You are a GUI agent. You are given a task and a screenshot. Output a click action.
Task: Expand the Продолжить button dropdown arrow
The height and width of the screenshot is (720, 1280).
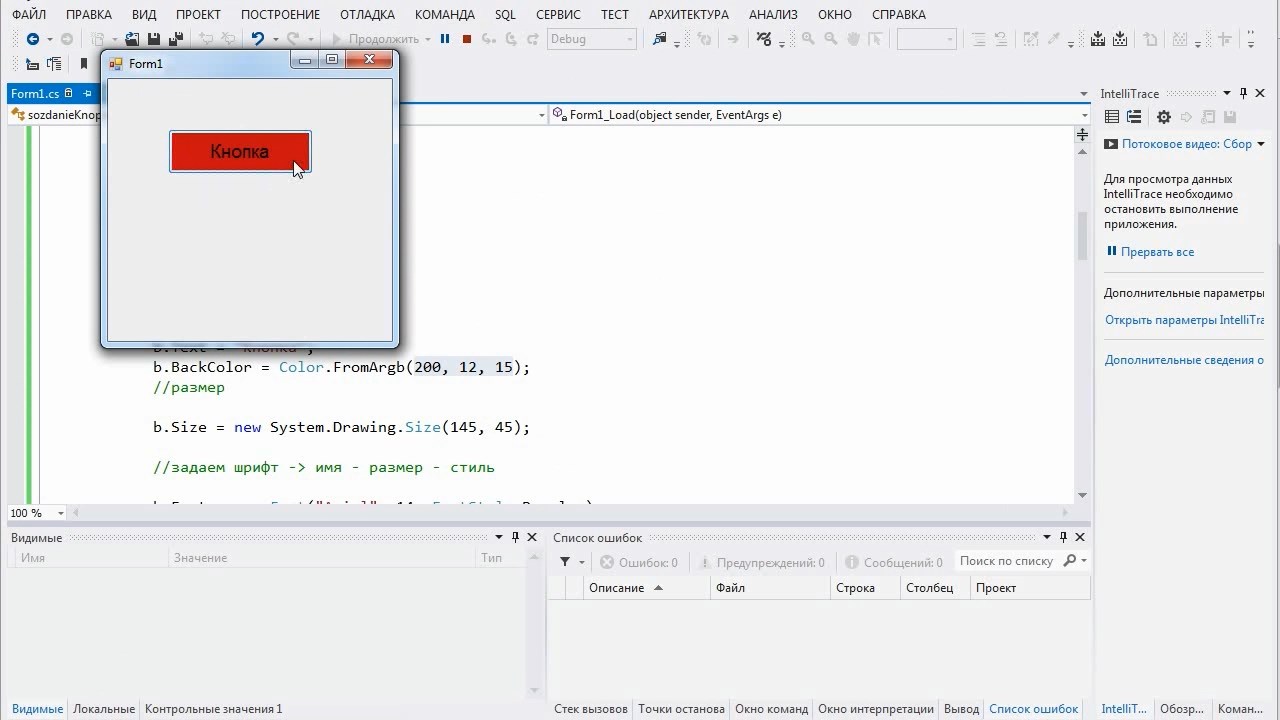pos(428,39)
